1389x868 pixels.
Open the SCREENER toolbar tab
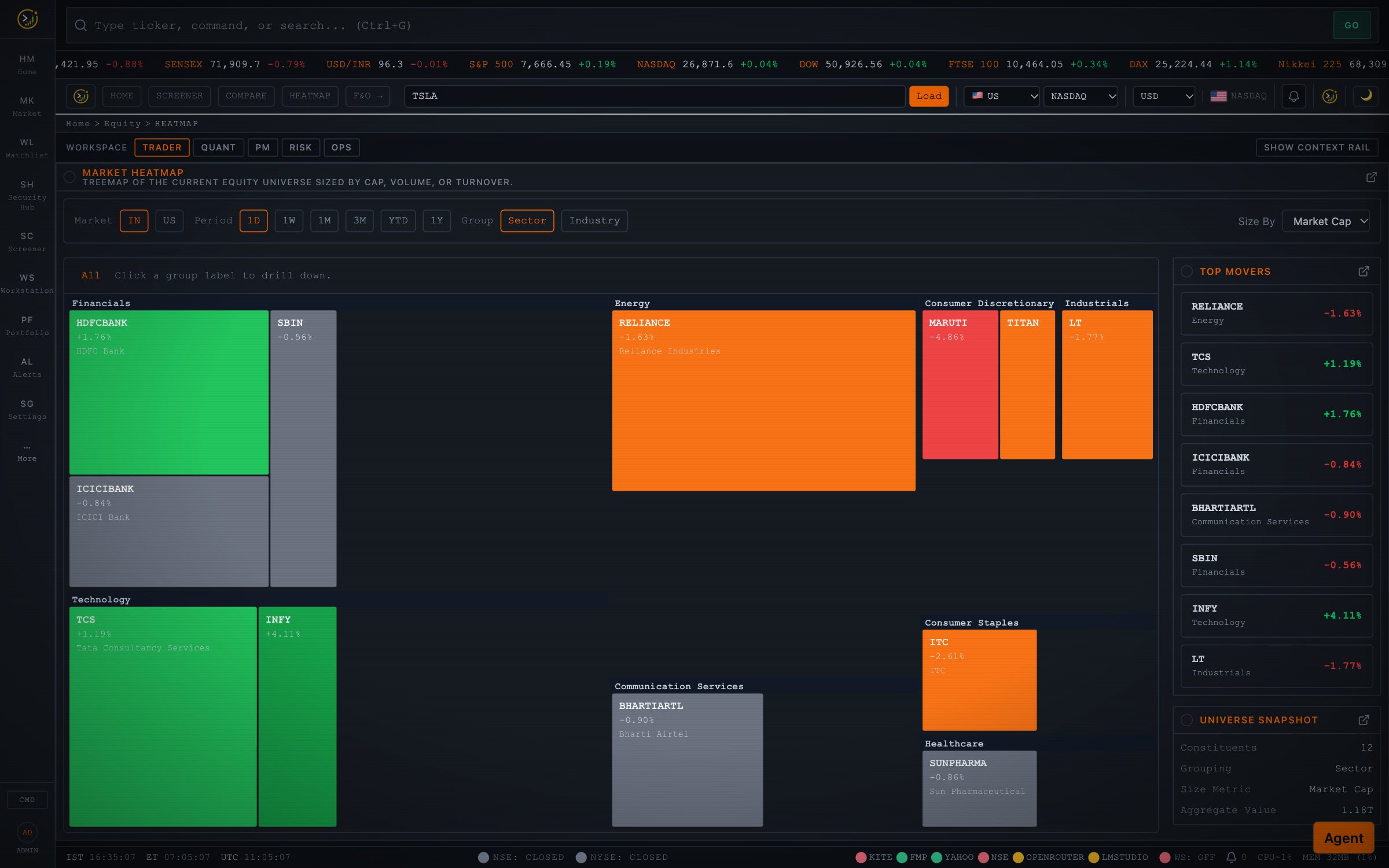point(179,96)
